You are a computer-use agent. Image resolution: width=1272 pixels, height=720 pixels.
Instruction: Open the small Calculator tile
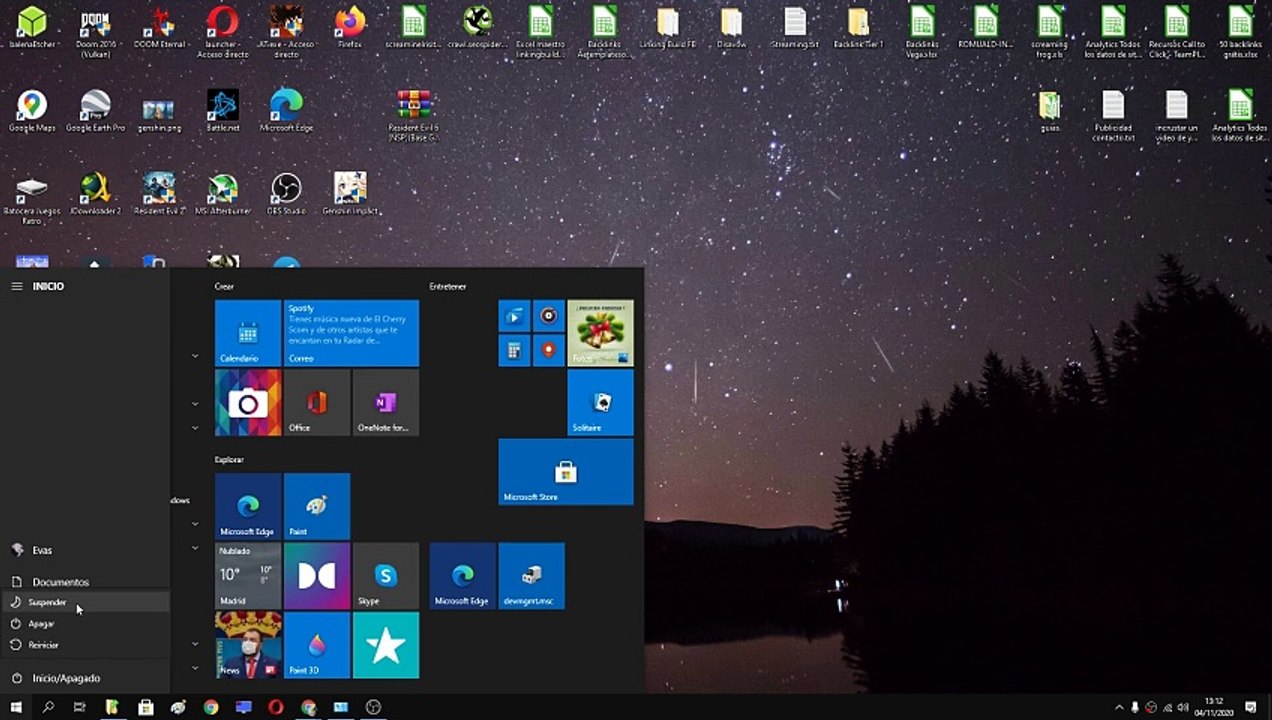click(x=514, y=351)
